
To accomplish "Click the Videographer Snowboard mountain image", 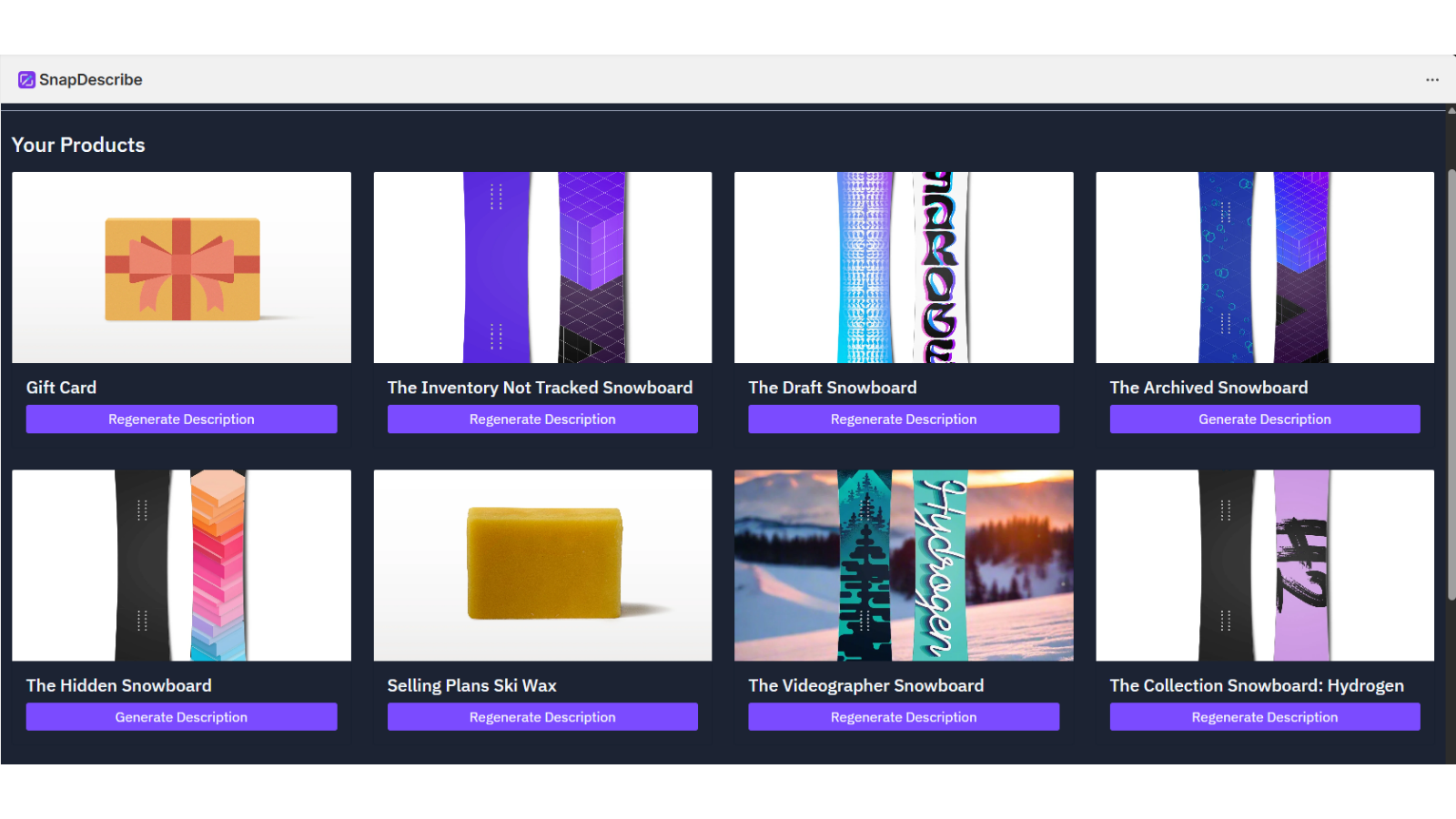I will click(x=903, y=565).
